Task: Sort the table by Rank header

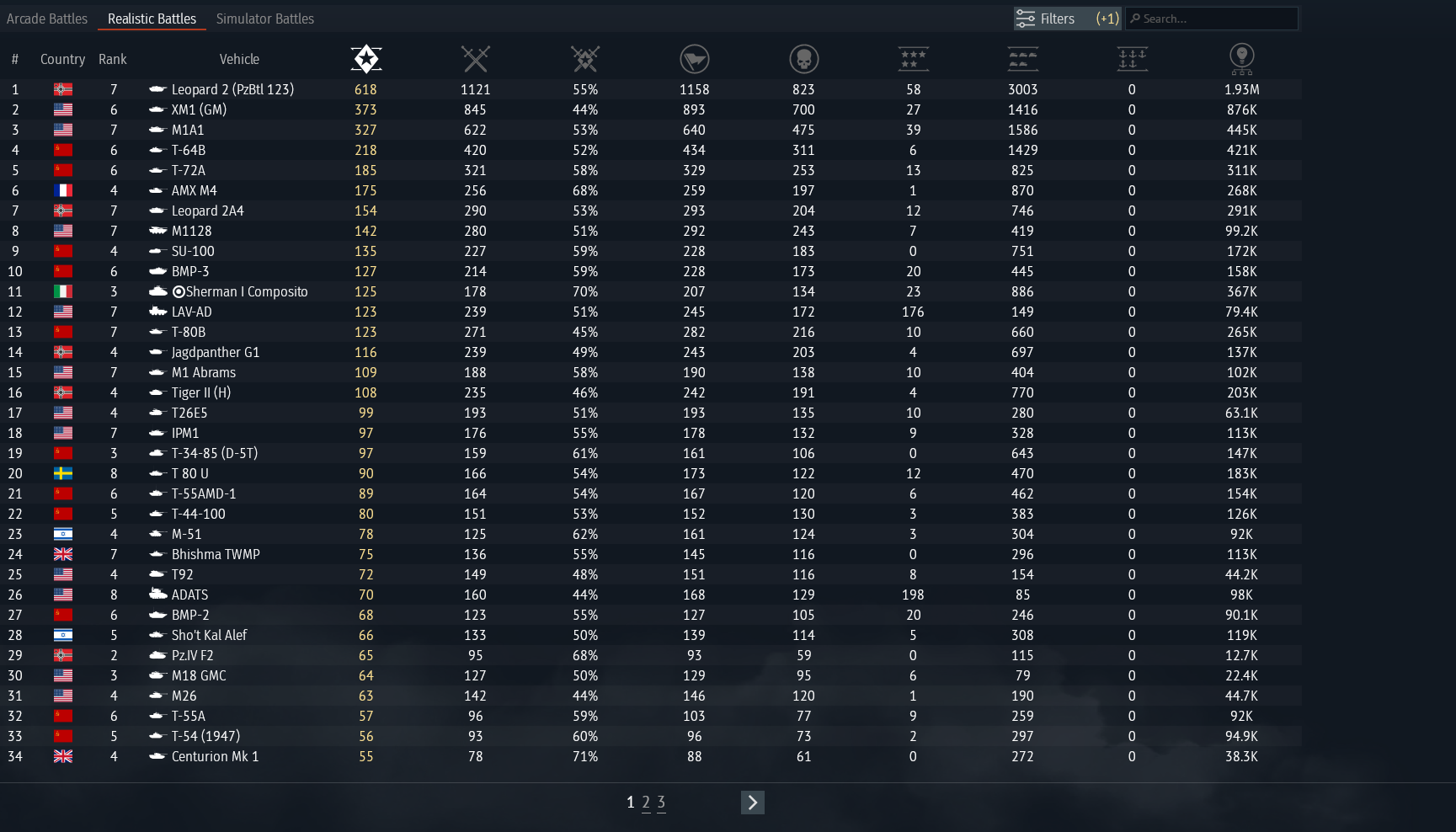Action: pyautogui.click(x=112, y=59)
